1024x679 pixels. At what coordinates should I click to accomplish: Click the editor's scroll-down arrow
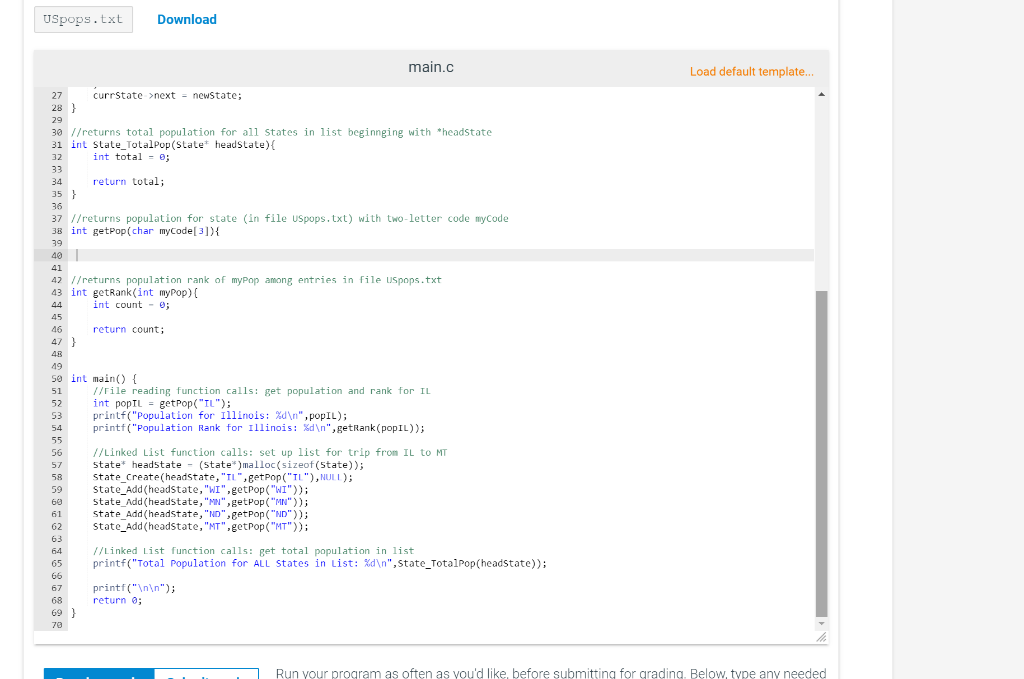pos(821,621)
